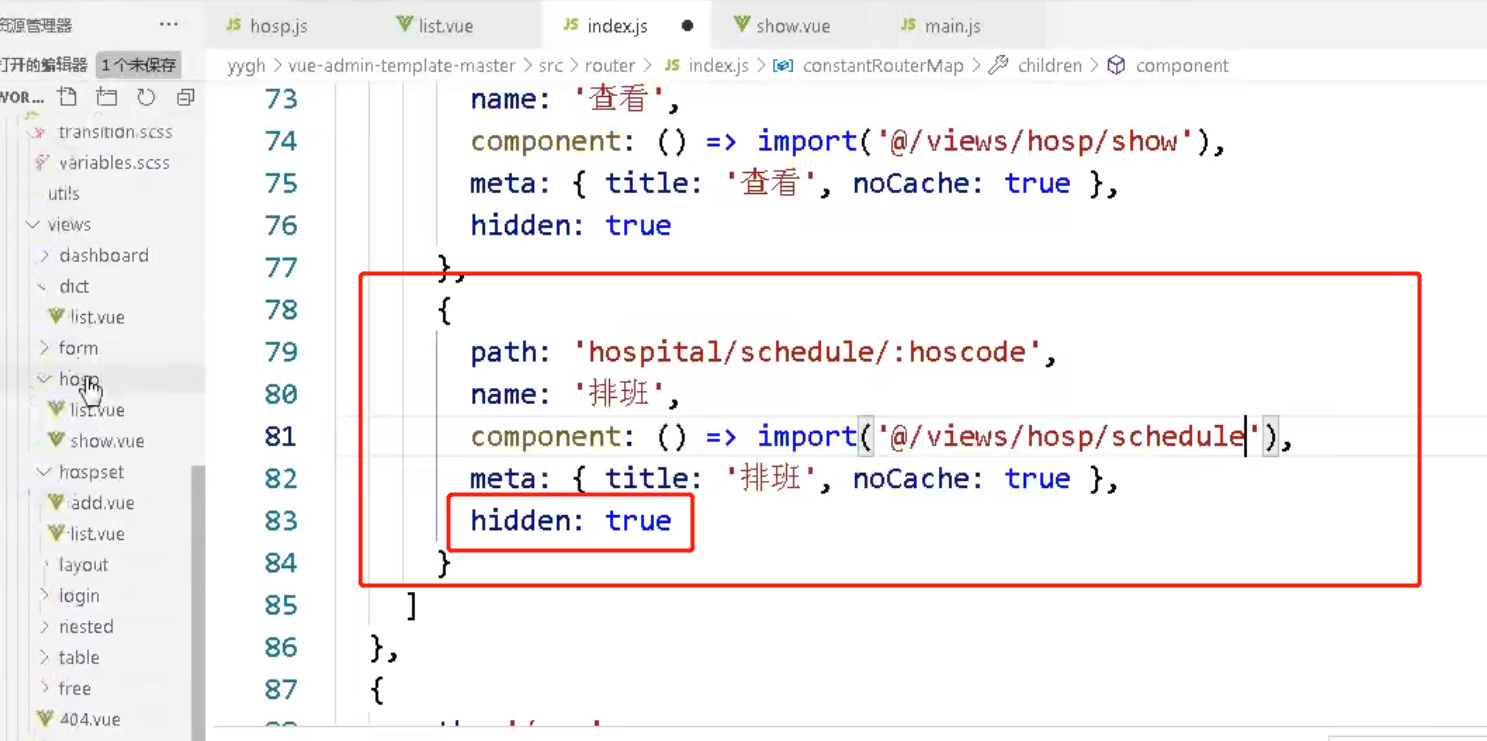This screenshot has width=1487, height=741.
Task: Open add.vue under hospset
Action: coord(102,503)
